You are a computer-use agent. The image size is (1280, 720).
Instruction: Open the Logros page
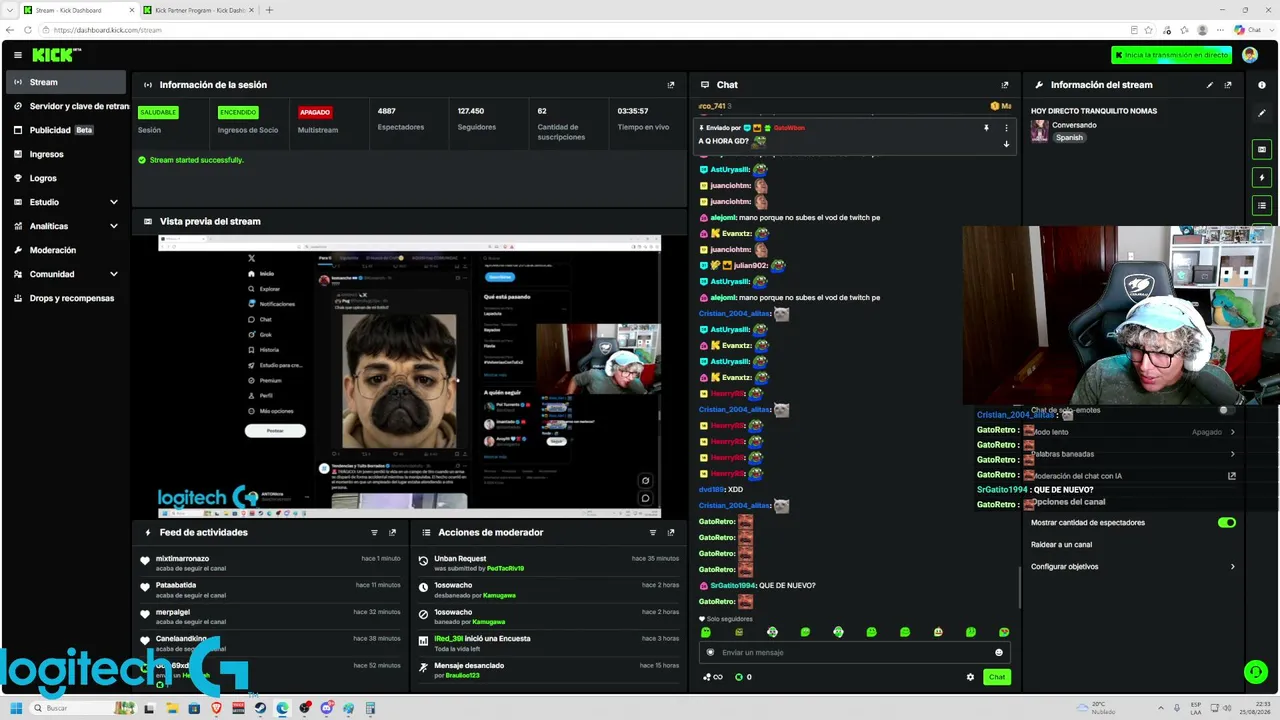coord(68,178)
